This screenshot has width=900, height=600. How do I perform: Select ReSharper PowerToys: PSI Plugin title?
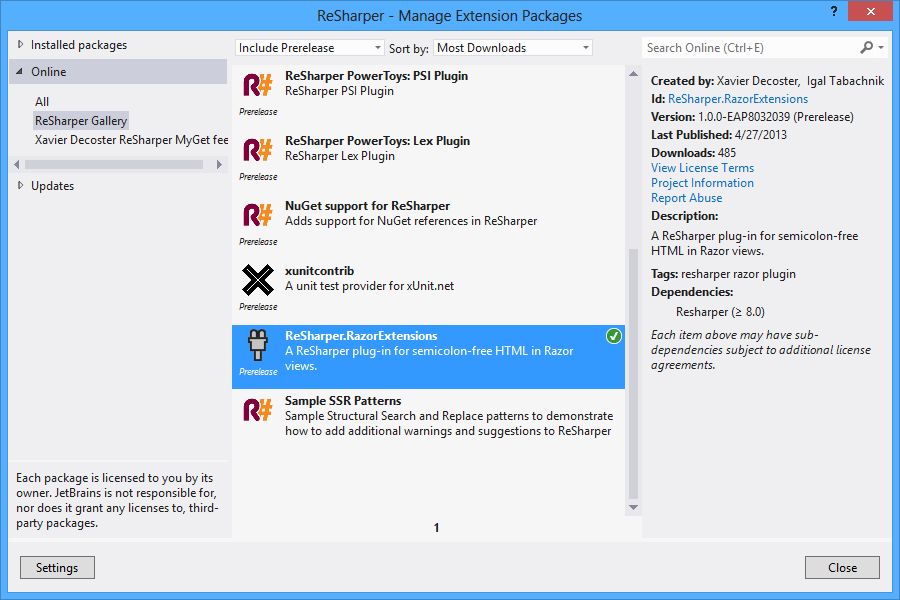coord(377,76)
